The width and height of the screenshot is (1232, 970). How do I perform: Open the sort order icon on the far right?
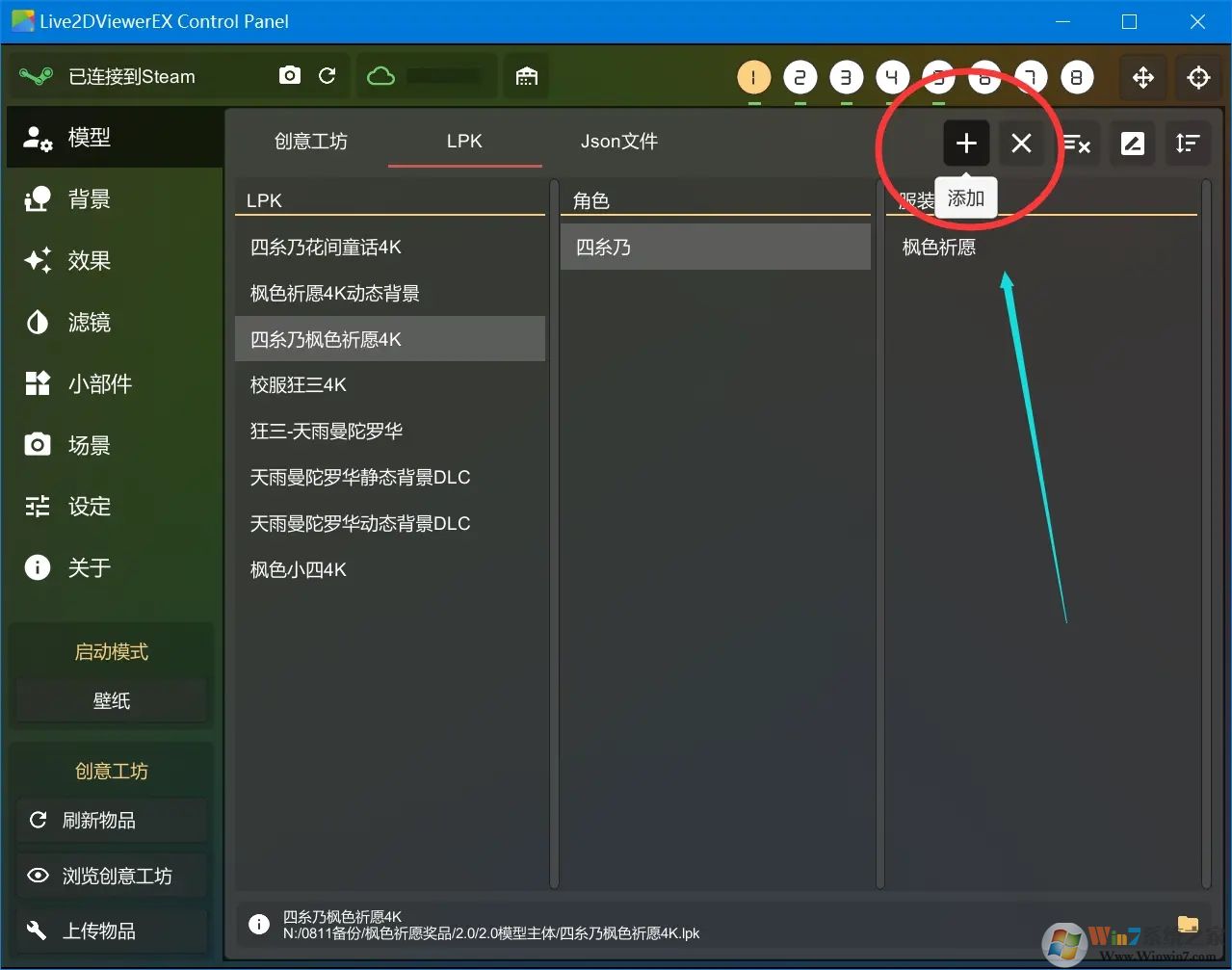coord(1188,144)
